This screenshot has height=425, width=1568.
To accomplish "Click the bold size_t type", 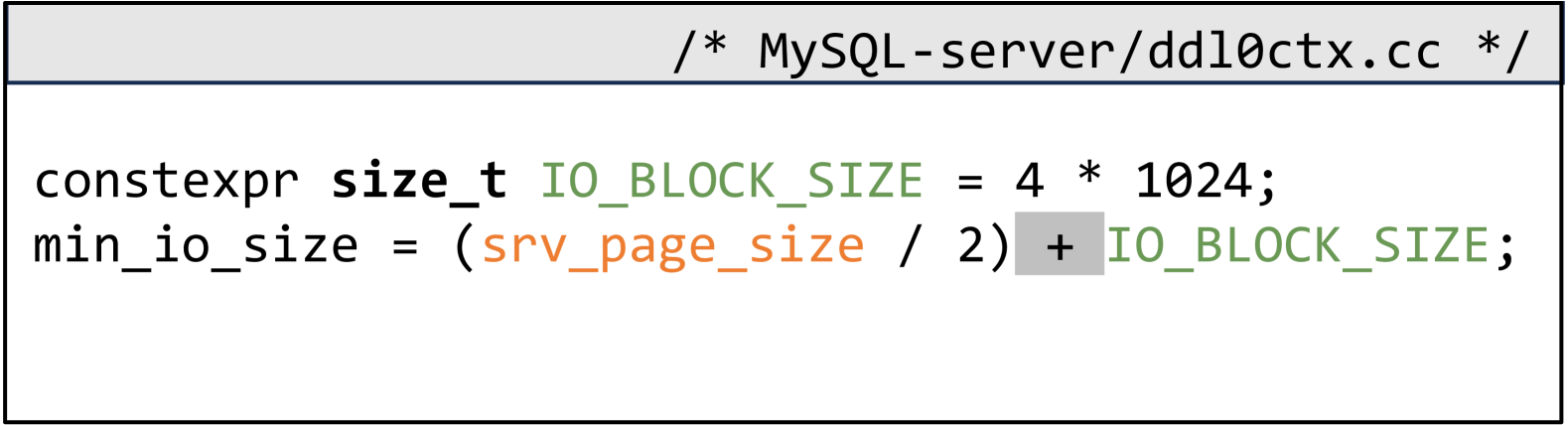I will pyautogui.click(x=419, y=182).
